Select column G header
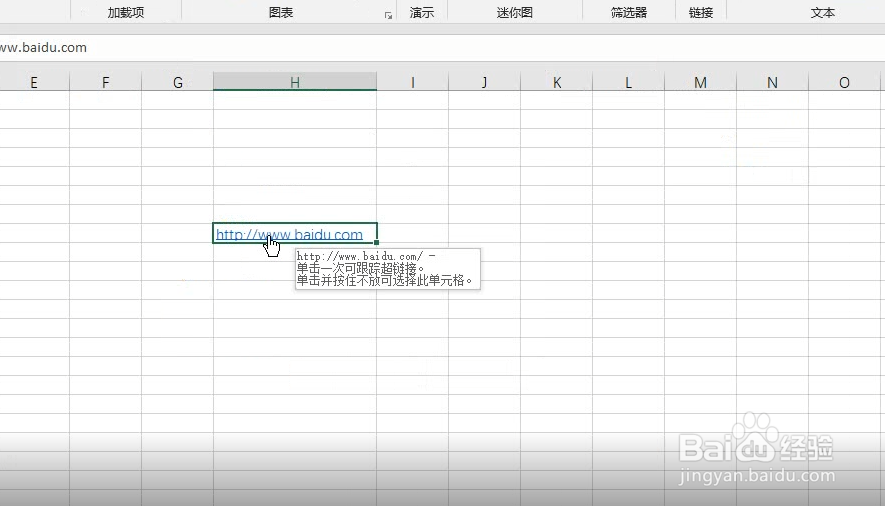This screenshot has width=885, height=506. tap(177, 82)
